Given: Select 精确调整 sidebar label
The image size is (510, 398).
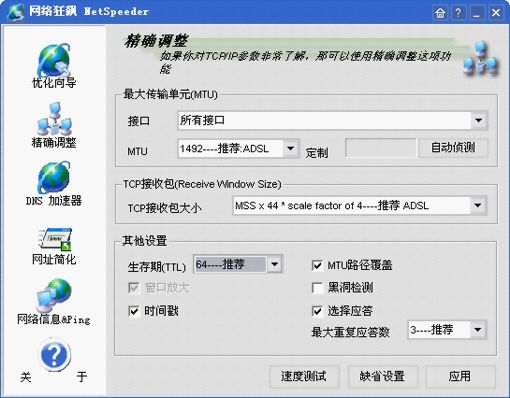Looking at the screenshot, I should tap(54, 142).
